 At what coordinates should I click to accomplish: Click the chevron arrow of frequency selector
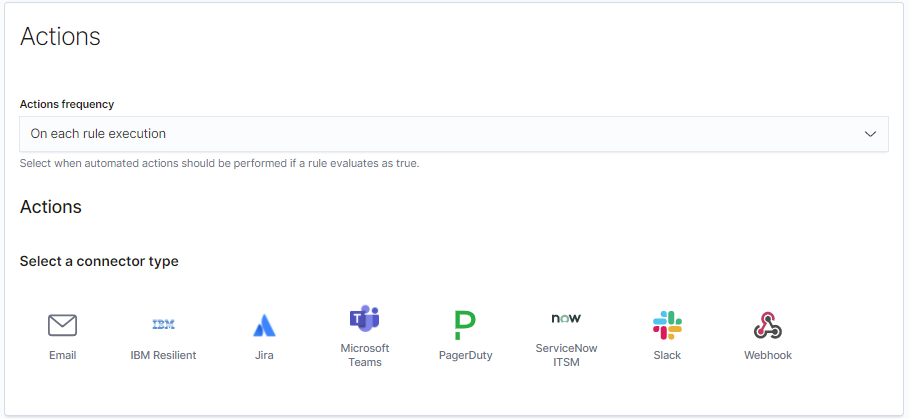click(870, 134)
